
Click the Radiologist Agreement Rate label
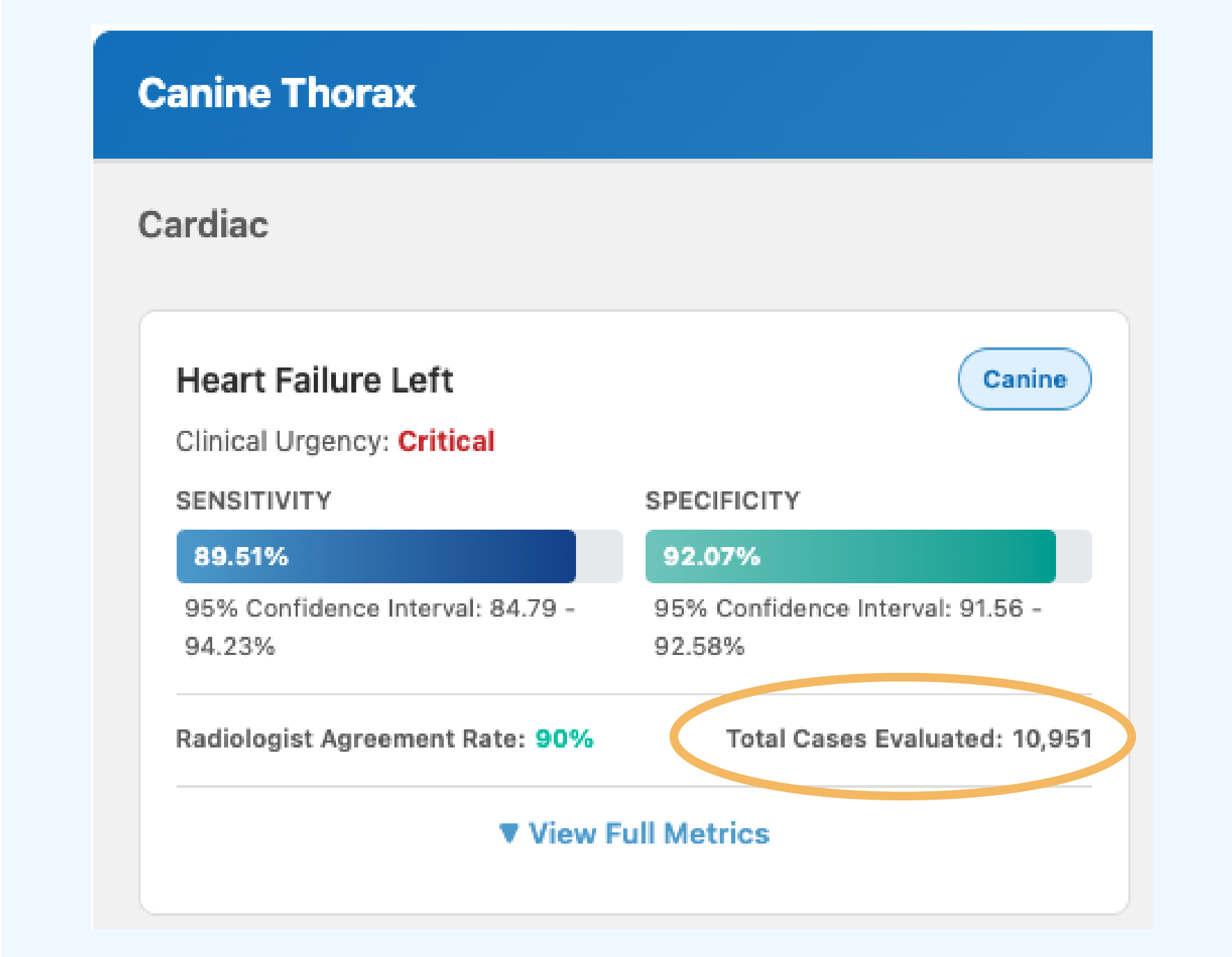coord(351,738)
